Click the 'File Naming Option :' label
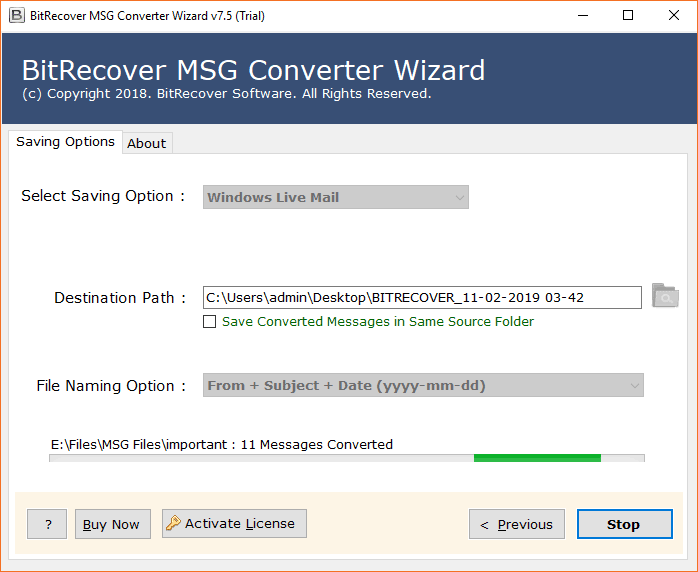Image resolution: width=698 pixels, height=572 pixels. click(111, 385)
